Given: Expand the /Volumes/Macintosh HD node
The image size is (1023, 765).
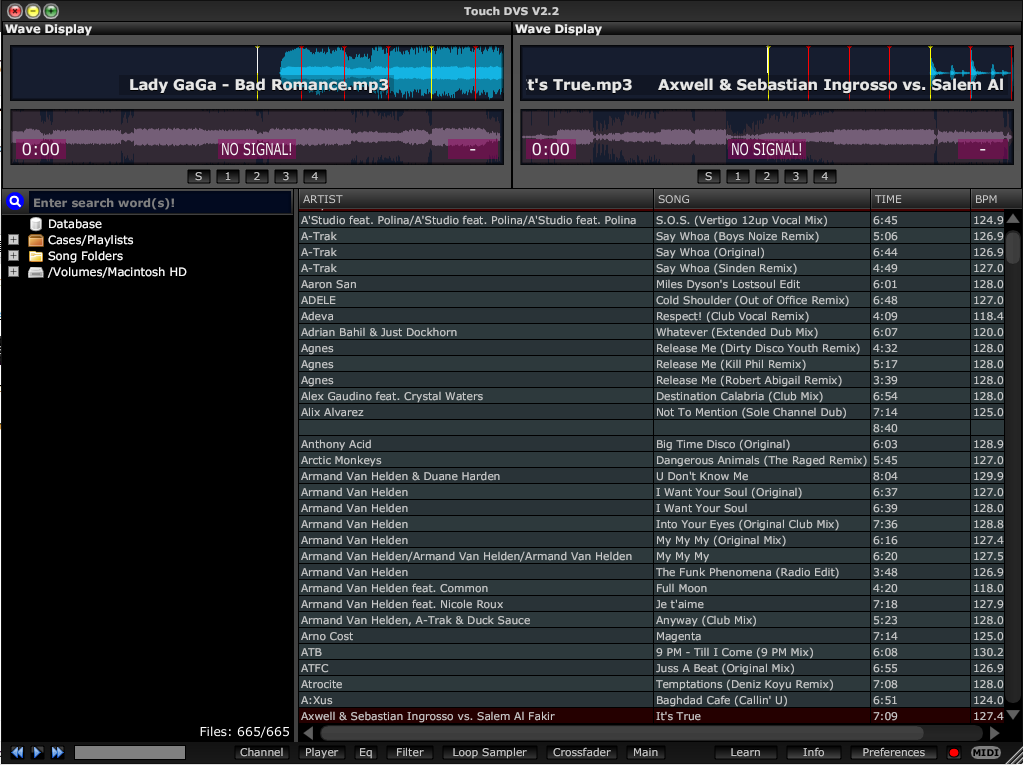Looking at the screenshot, I should coord(13,272).
